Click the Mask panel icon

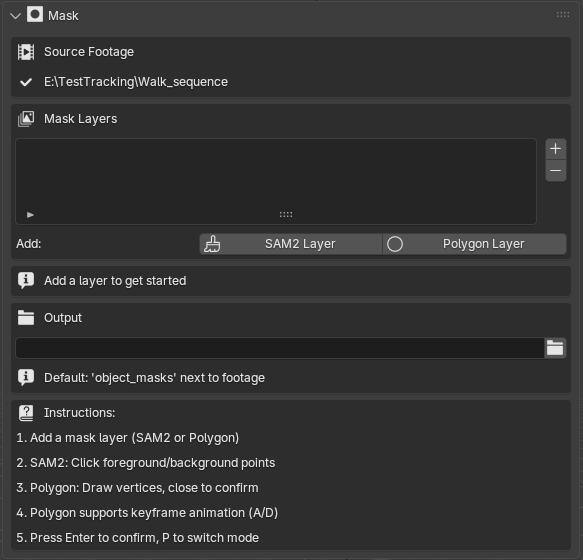click(35, 15)
